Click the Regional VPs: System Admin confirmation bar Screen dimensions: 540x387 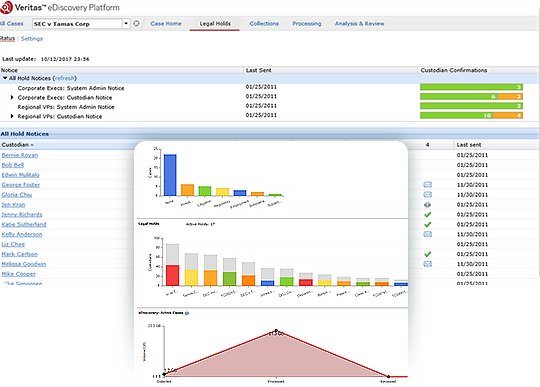[x=471, y=106]
